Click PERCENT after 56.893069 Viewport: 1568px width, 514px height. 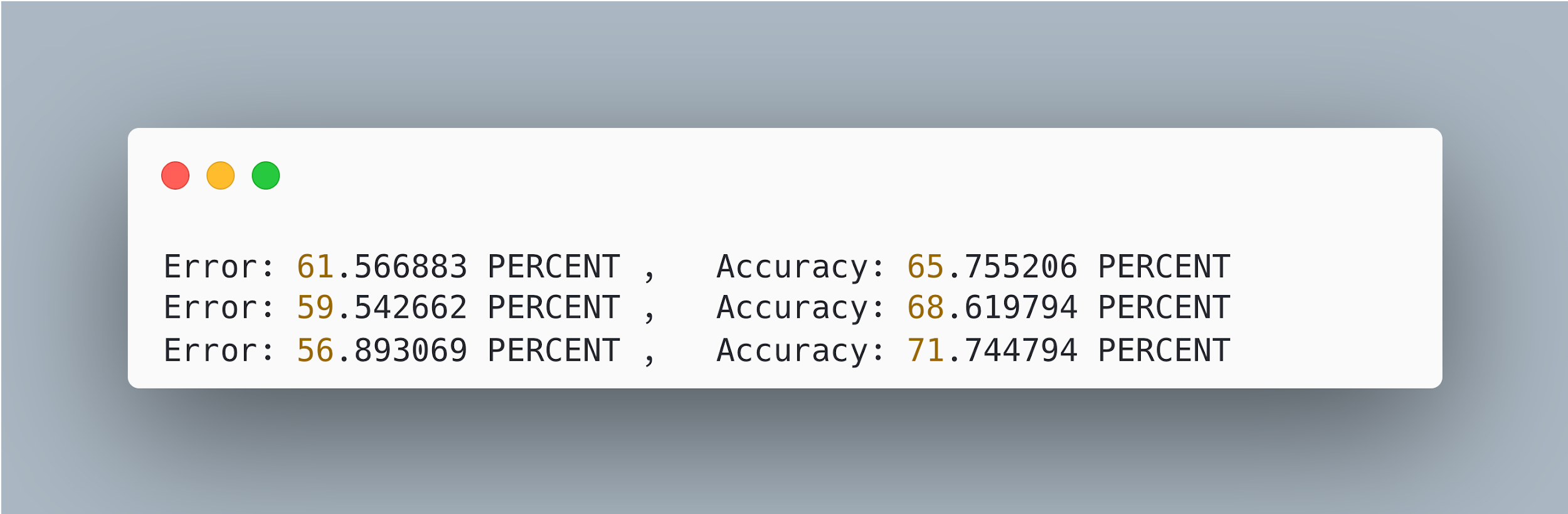click(554, 350)
